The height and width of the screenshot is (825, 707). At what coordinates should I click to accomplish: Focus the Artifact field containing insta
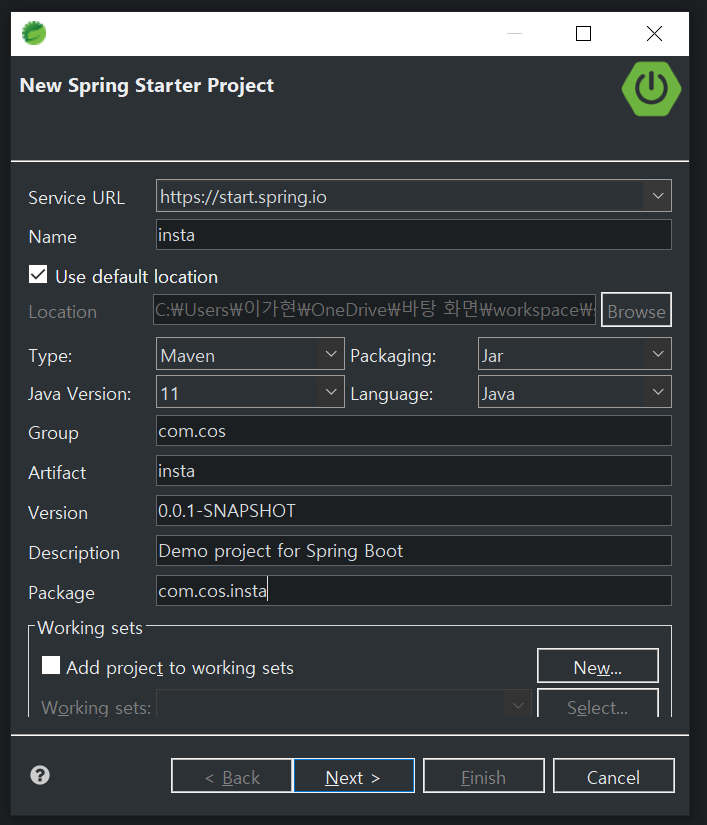click(413, 471)
